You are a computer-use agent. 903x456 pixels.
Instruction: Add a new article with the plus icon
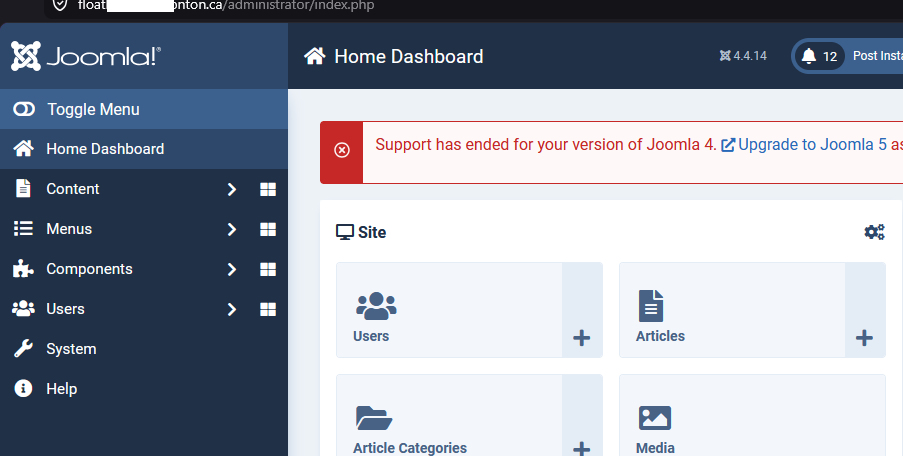click(x=864, y=338)
